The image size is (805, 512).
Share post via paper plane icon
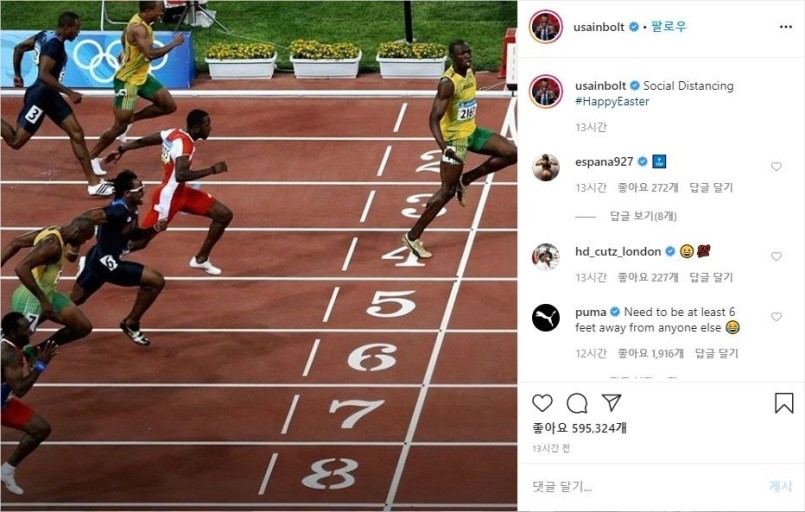click(611, 403)
